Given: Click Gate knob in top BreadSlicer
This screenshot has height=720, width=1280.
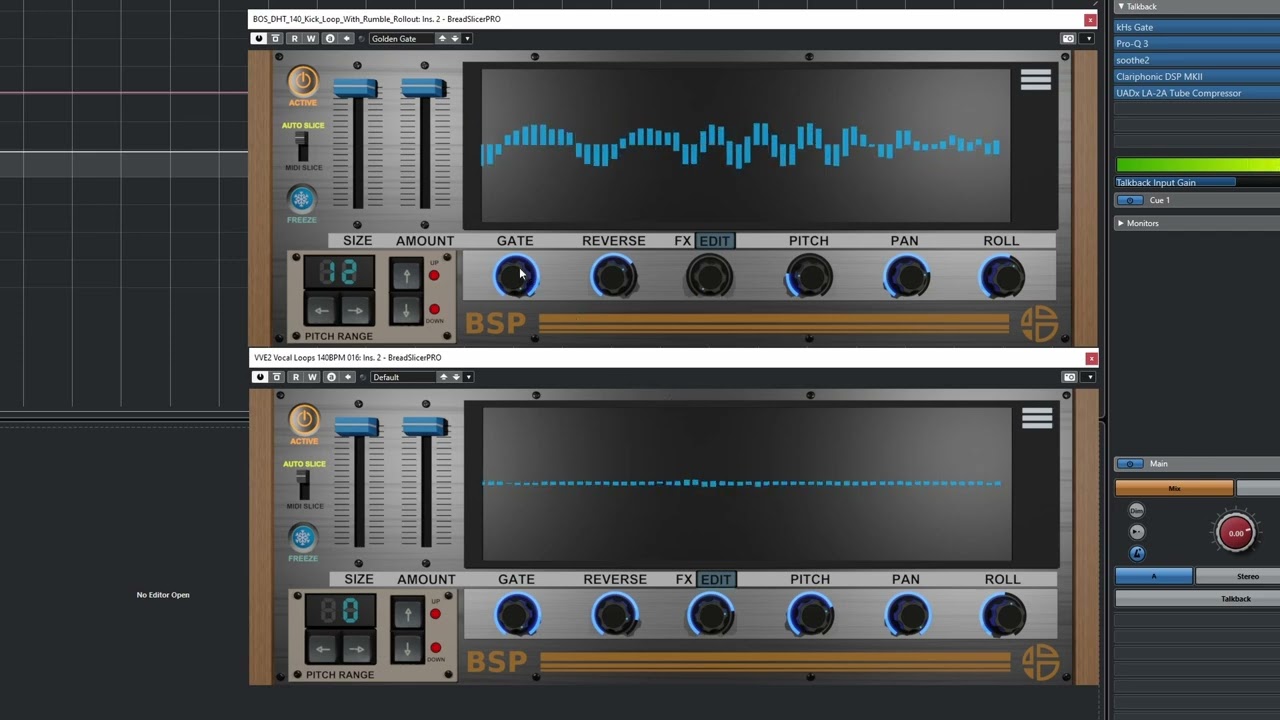Looking at the screenshot, I should pyautogui.click(x=516, y=277).
